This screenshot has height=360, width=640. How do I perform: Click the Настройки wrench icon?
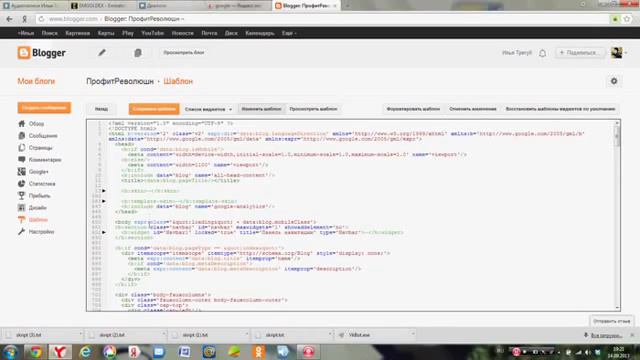[22, 231]
